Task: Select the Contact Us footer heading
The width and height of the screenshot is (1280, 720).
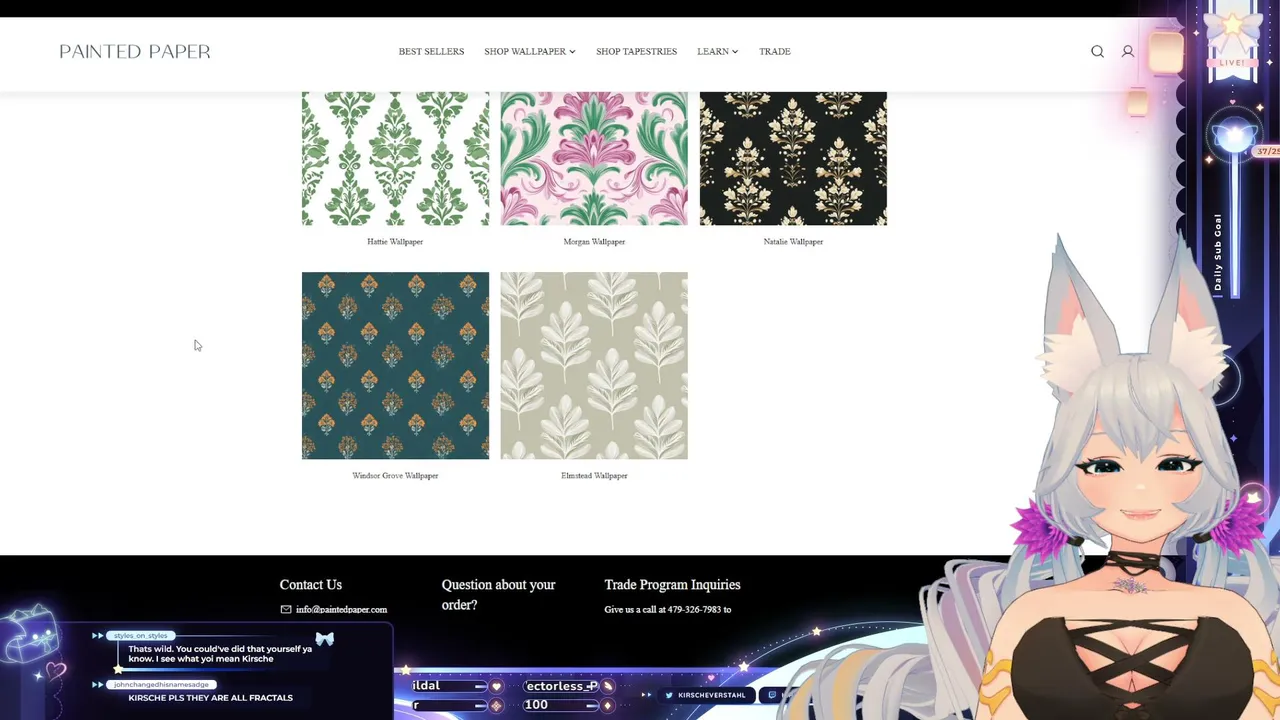Action: click(x=310, y=585)
